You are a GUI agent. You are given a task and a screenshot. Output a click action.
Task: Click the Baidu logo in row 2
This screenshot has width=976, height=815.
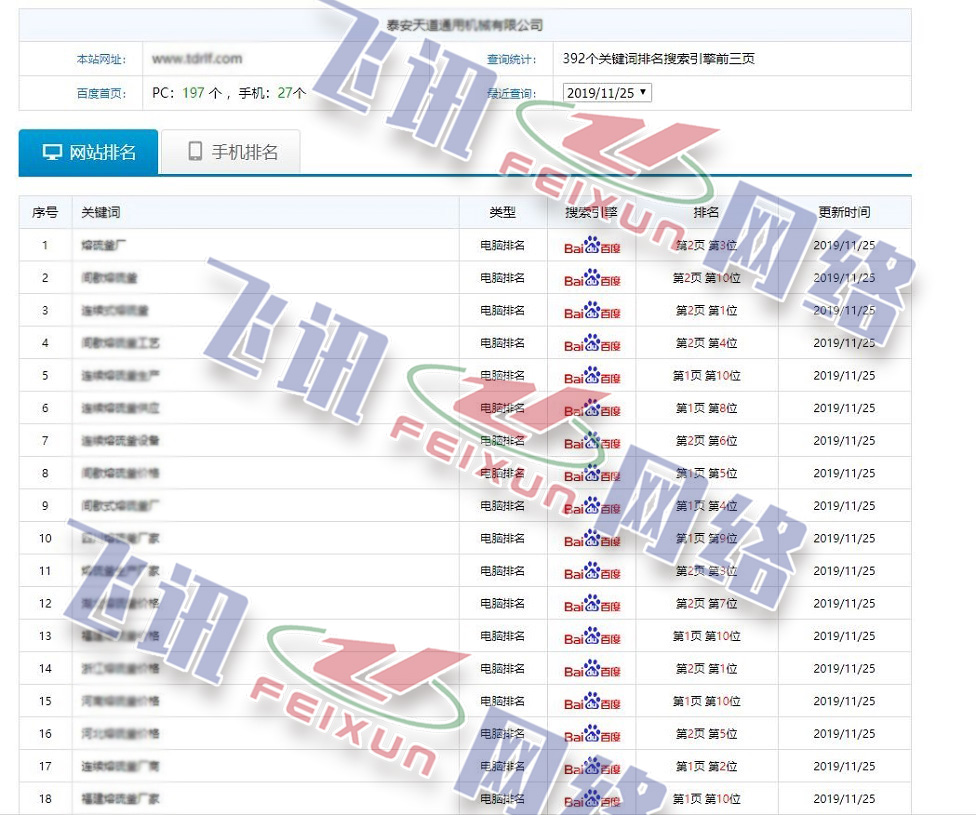click(x=592, y=278)
